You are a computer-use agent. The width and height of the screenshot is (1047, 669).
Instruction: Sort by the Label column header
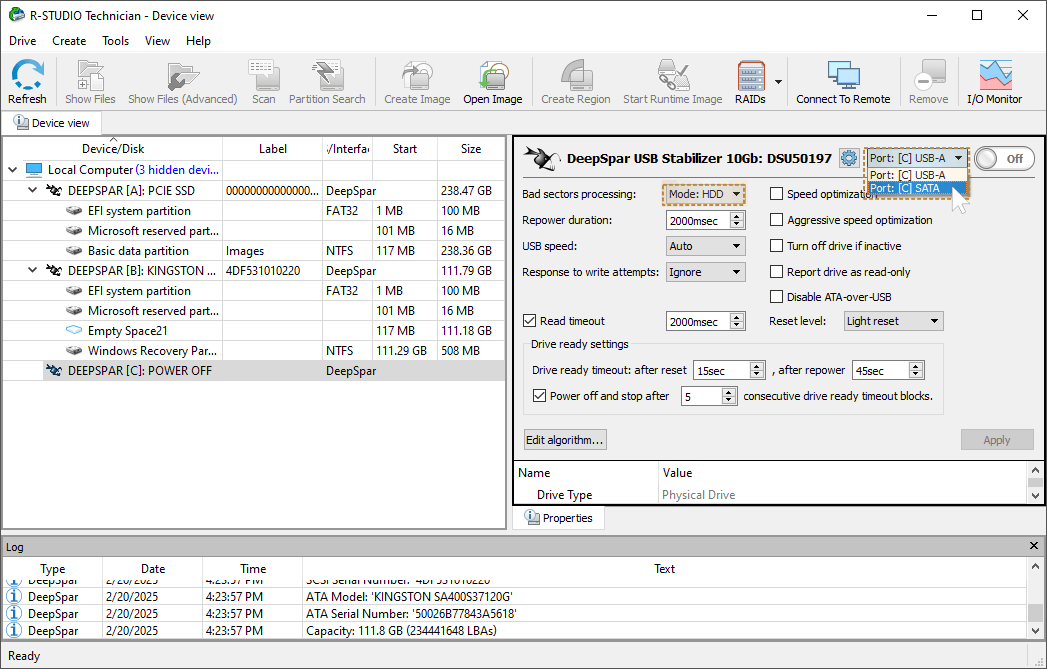[x=272, y=148]
